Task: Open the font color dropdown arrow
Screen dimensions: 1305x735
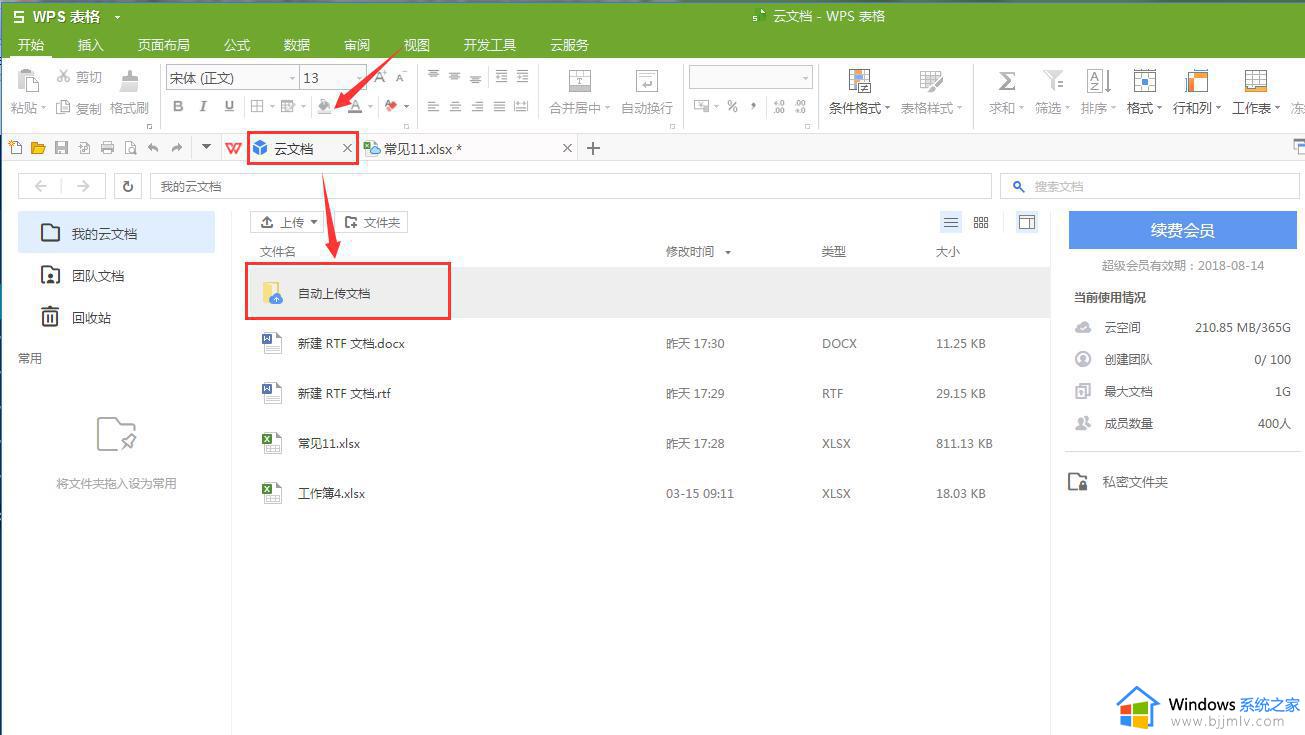Action: pos(370,107)
